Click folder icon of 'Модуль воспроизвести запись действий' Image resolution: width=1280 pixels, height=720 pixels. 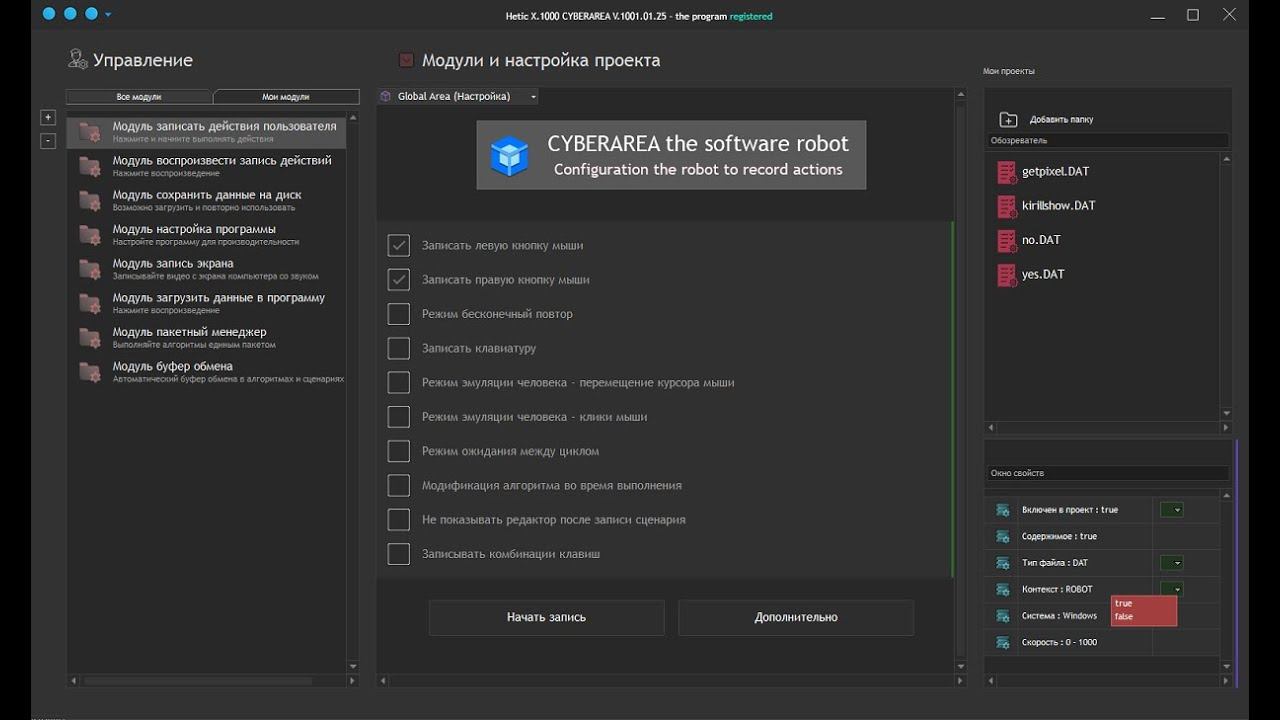pyautogui.click(x=90, y=166)
